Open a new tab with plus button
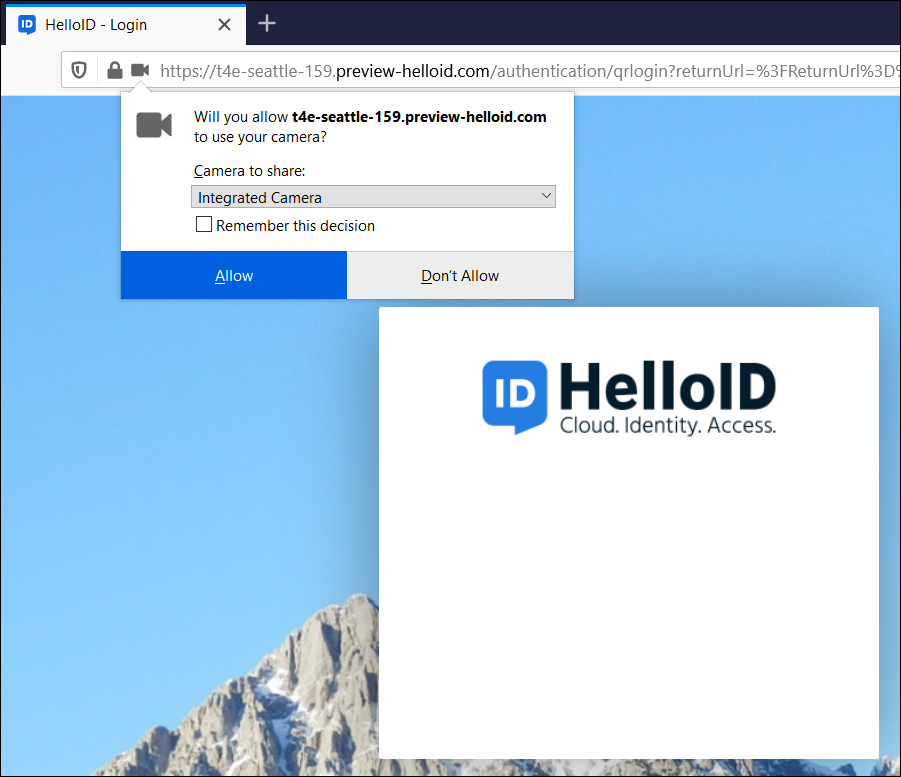Viewport: 901px width, 777px height. click(x=267, y=24)
